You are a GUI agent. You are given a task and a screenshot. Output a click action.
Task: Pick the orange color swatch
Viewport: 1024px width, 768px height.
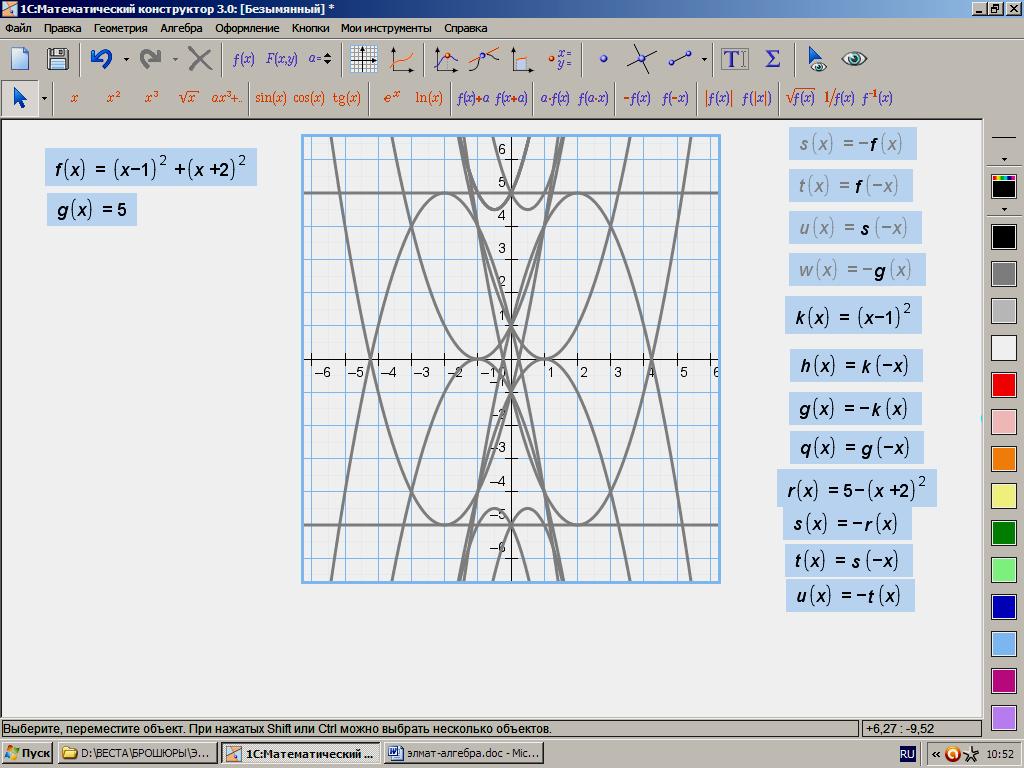click(x=1004, y=458)
